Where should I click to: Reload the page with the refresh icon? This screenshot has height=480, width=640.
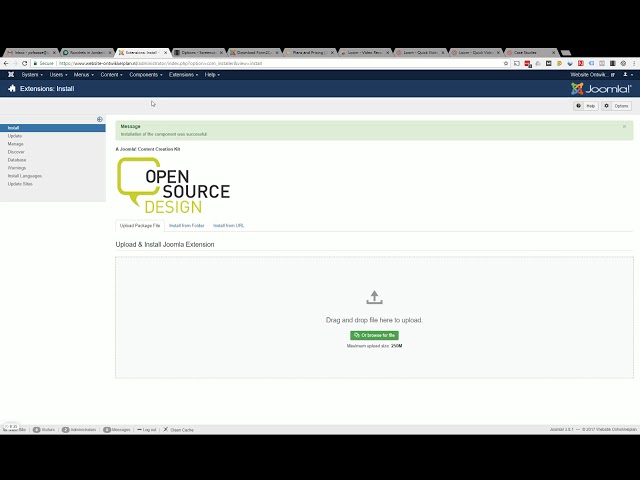coord(24,63)
